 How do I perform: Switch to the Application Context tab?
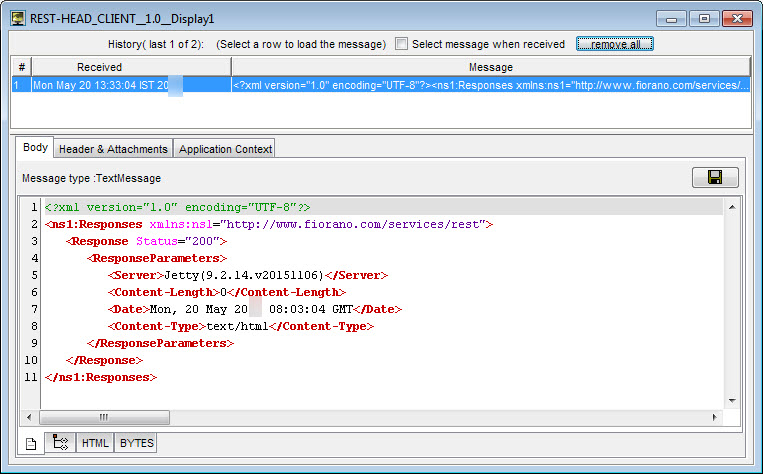(224, 149)
